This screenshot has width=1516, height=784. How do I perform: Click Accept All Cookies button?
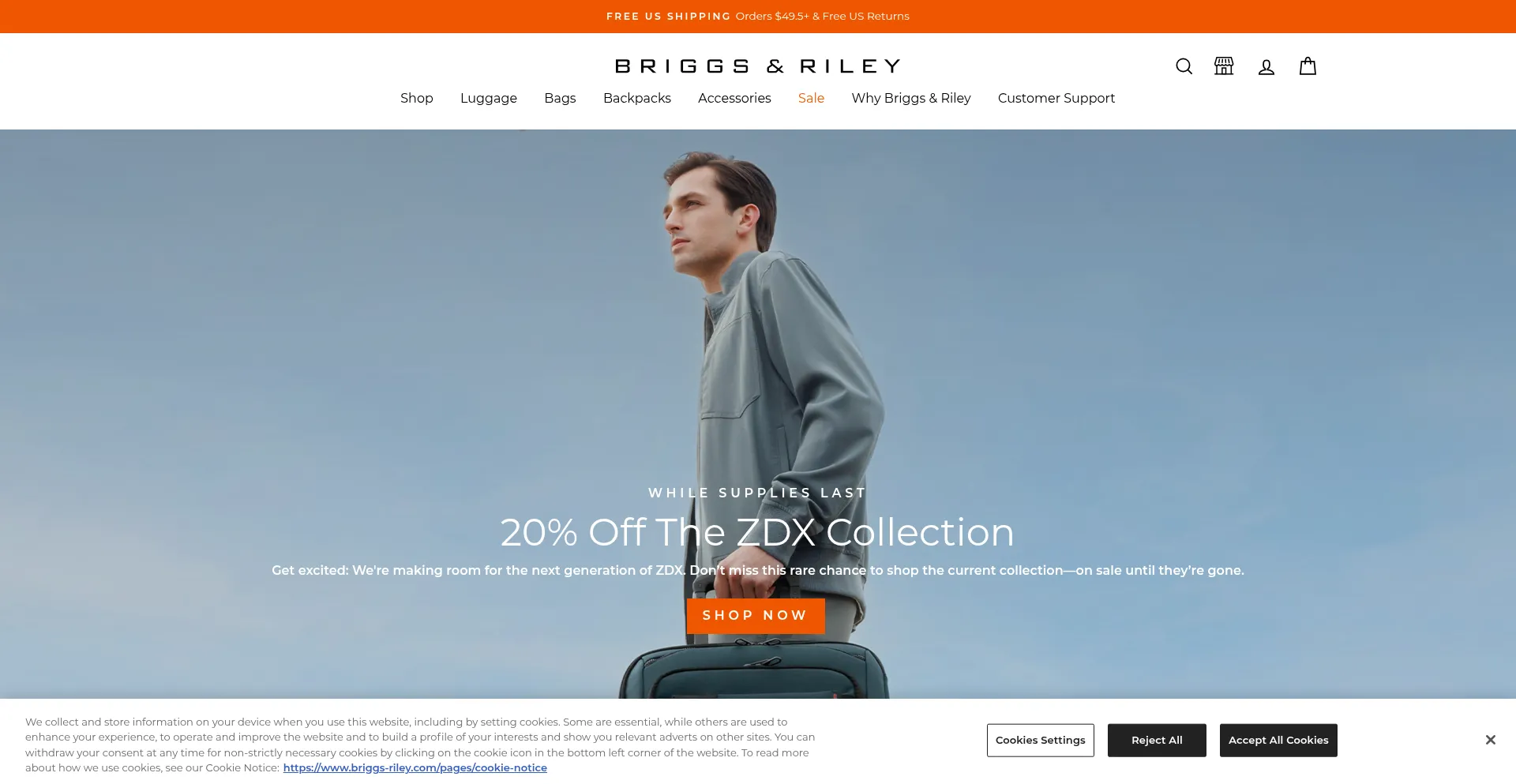coord(1278,741)
